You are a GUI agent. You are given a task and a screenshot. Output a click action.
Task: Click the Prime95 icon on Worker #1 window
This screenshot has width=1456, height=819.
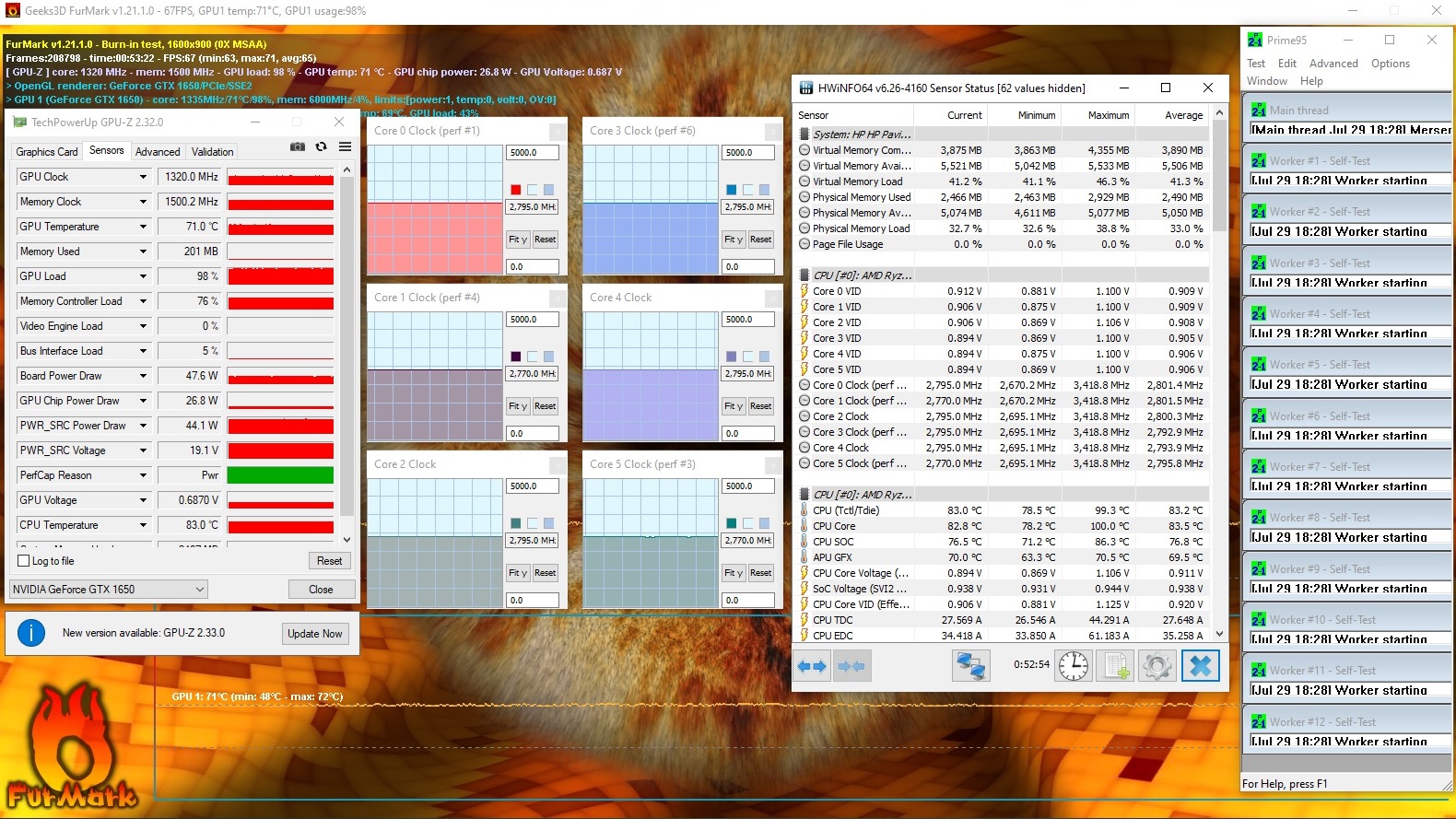pos(1258,160)
